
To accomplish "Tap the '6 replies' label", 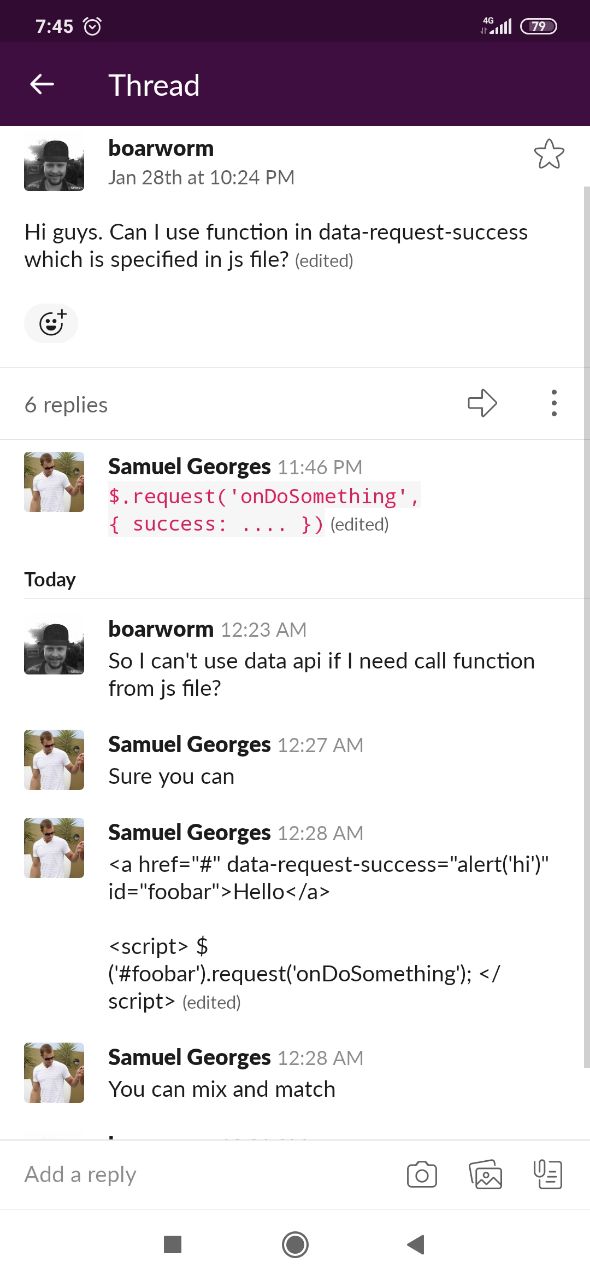I will tap(66, 404).
